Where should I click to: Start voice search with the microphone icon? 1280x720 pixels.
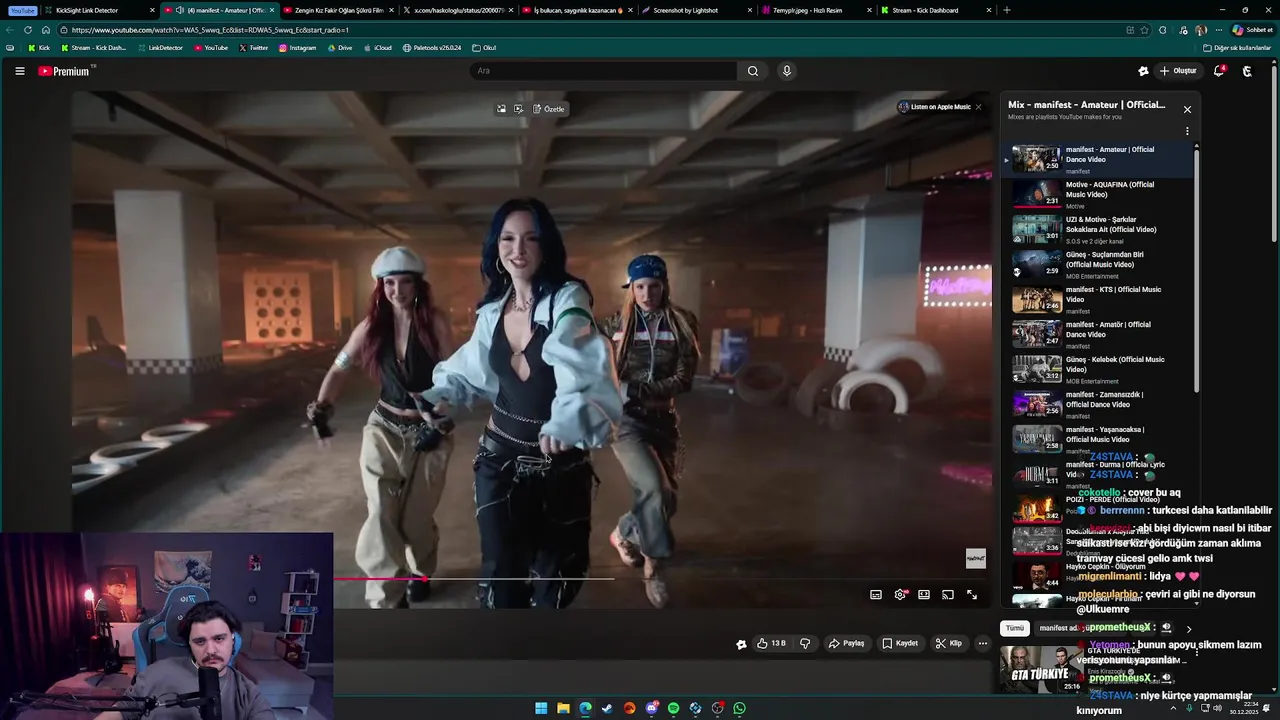coord(787,71)
